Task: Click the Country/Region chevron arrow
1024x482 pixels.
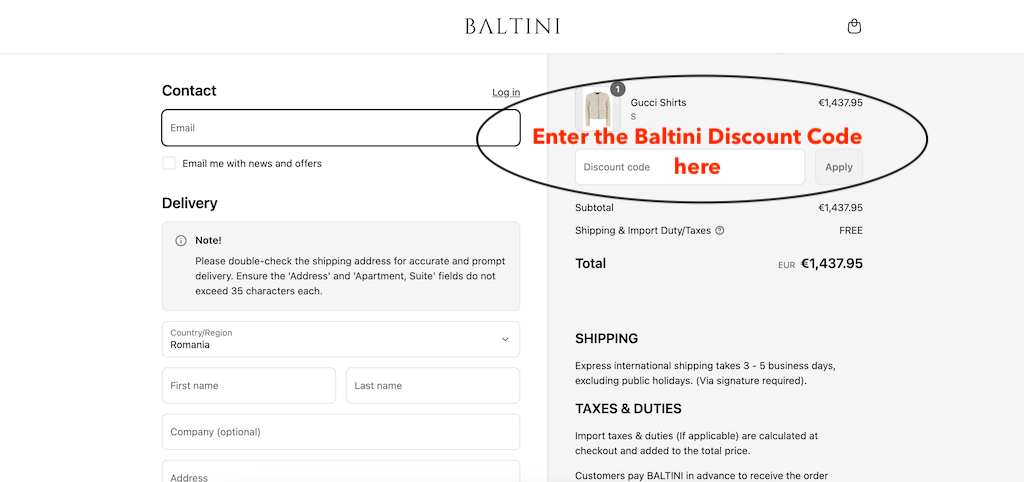Action: [x=505, y=340]
